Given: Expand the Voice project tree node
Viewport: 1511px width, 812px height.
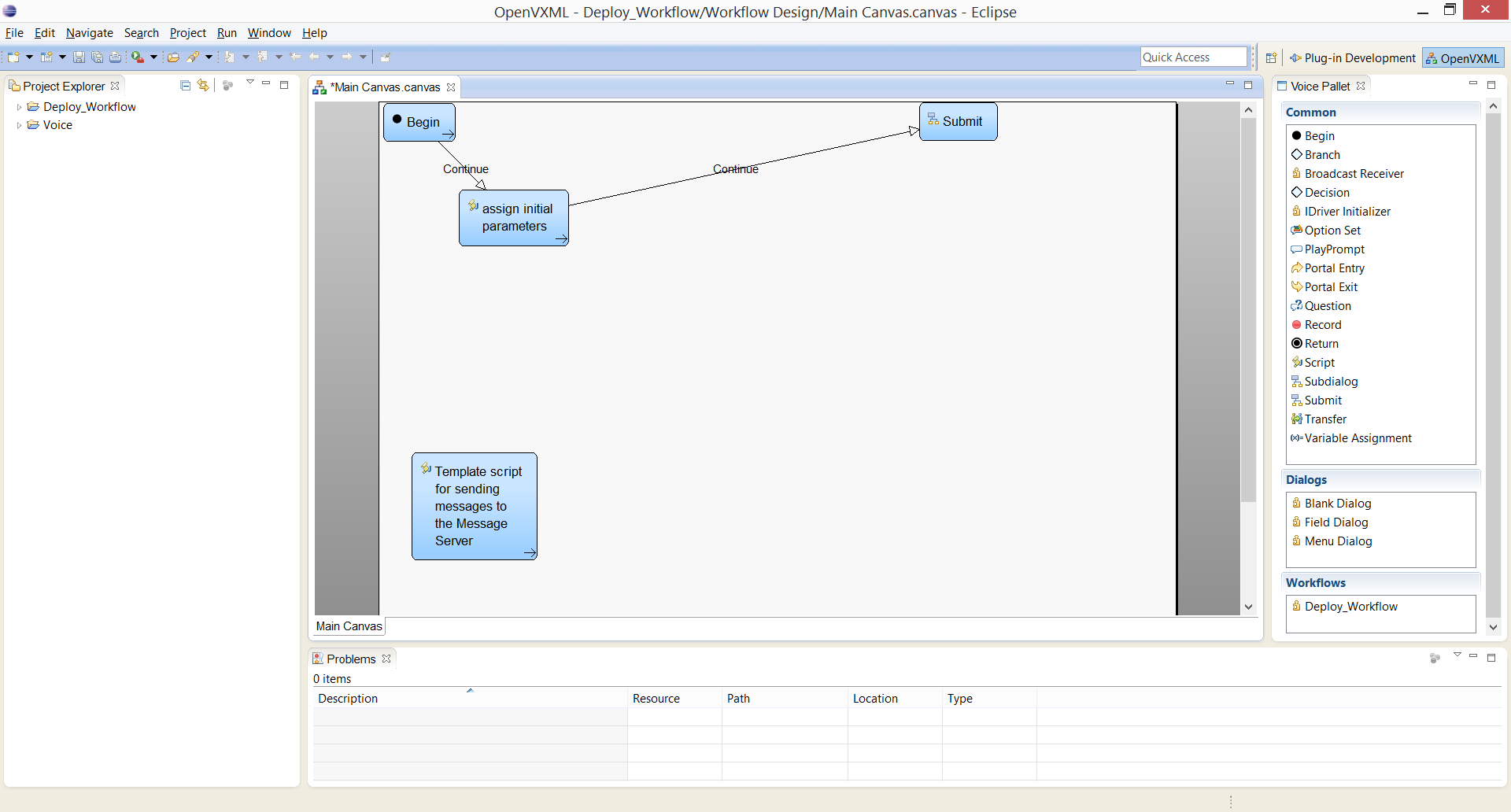Looking at the screenshot, I should tap(19, 125).
